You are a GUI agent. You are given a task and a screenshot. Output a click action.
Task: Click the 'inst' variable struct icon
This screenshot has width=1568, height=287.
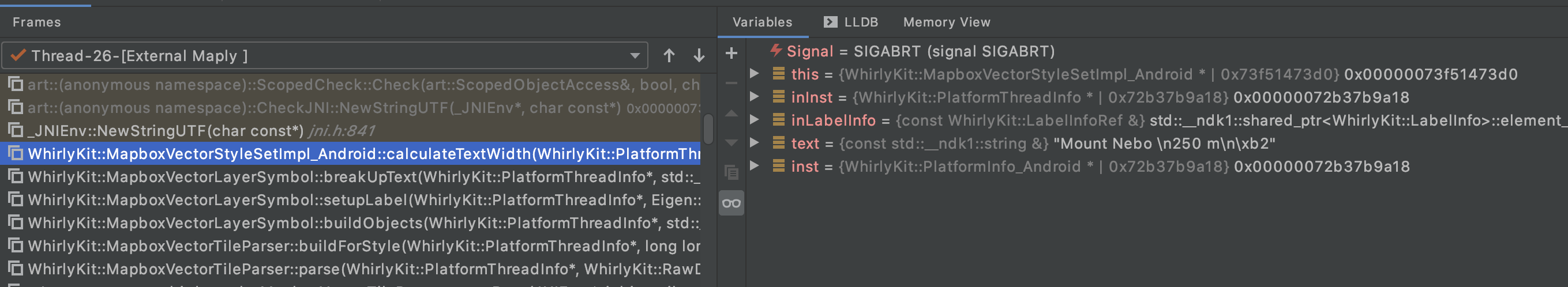[x=779, y=166]
